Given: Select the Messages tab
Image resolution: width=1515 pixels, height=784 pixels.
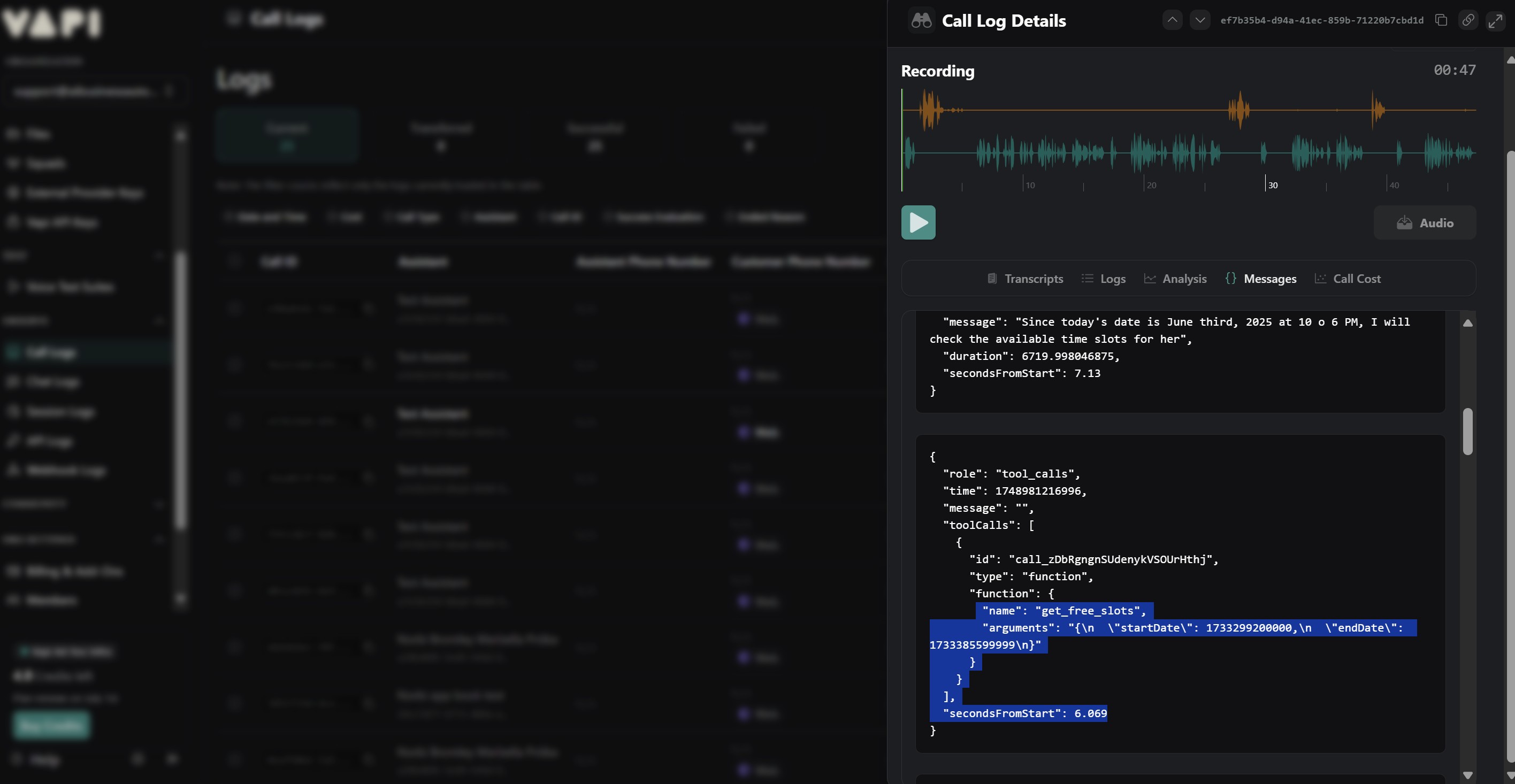Looking at the screenshot, I should click(x=1260, y=279).
